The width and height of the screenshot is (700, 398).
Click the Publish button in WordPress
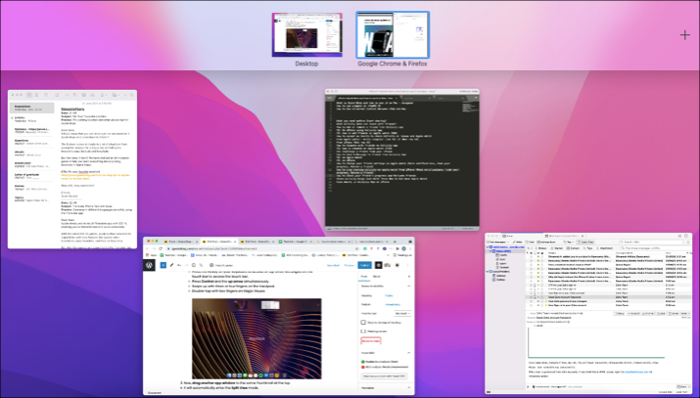coord(365,265)
